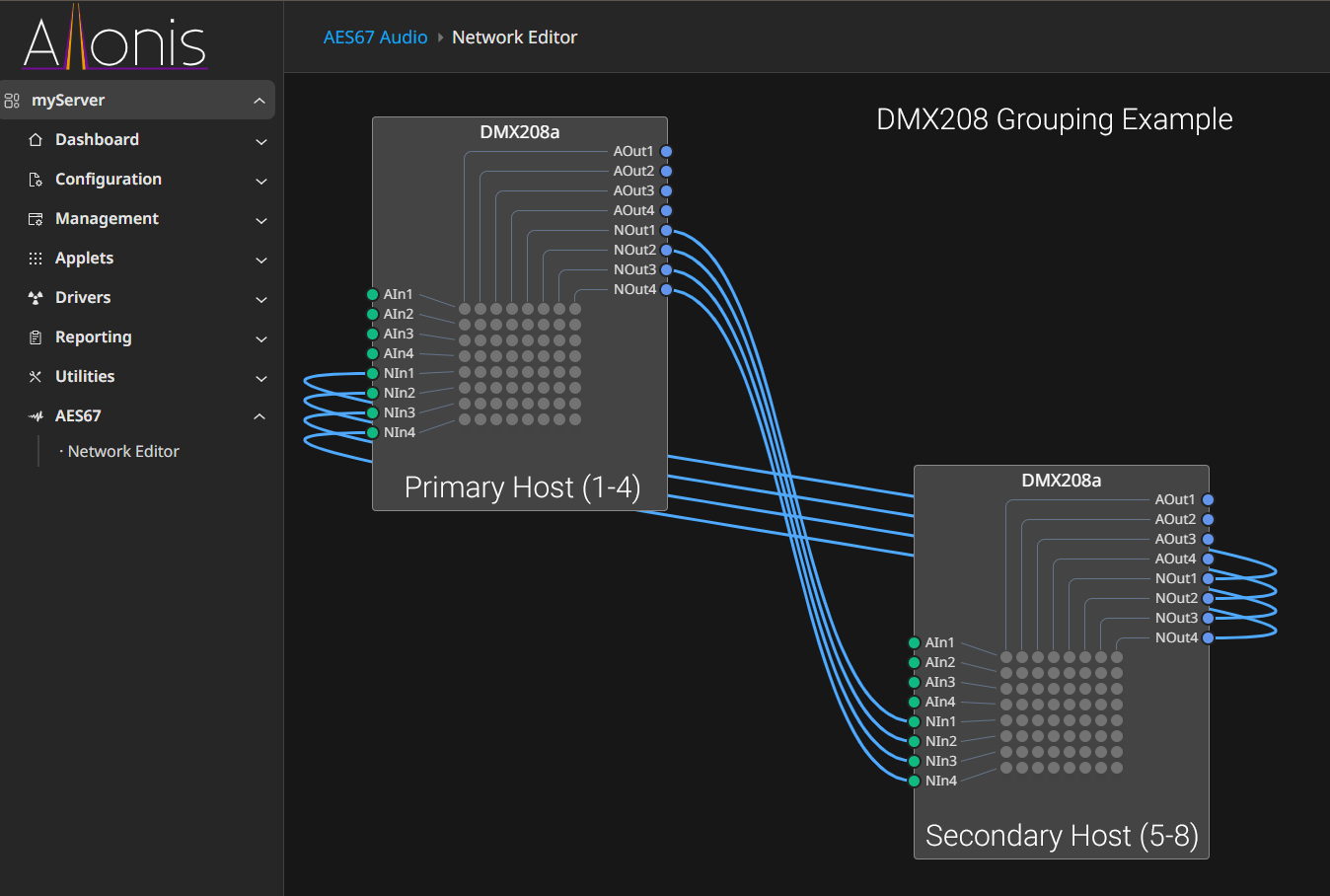Click Secondary Host NIn4 input port

pos(915,781)
